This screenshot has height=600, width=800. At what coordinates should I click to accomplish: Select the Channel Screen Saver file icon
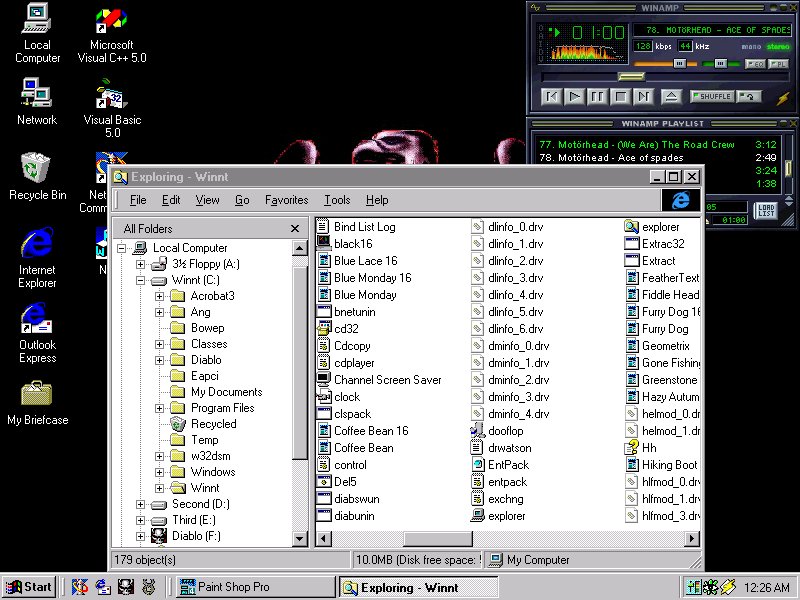(x=323, y=380)
